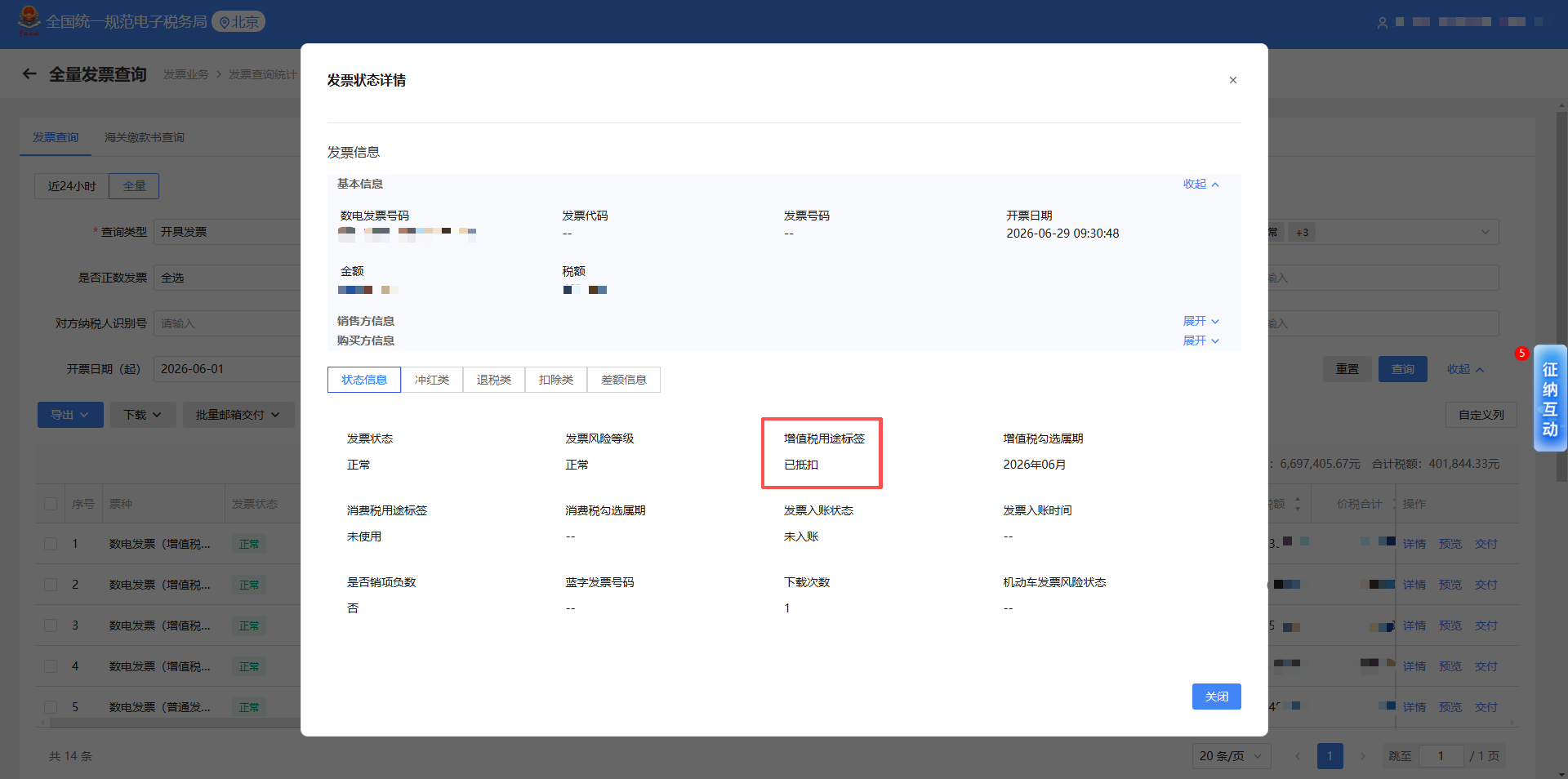The height and width of the screenshot is (779, 1568).
Task: Switch to the 冲红类 tab
Action: click(432, 380)
